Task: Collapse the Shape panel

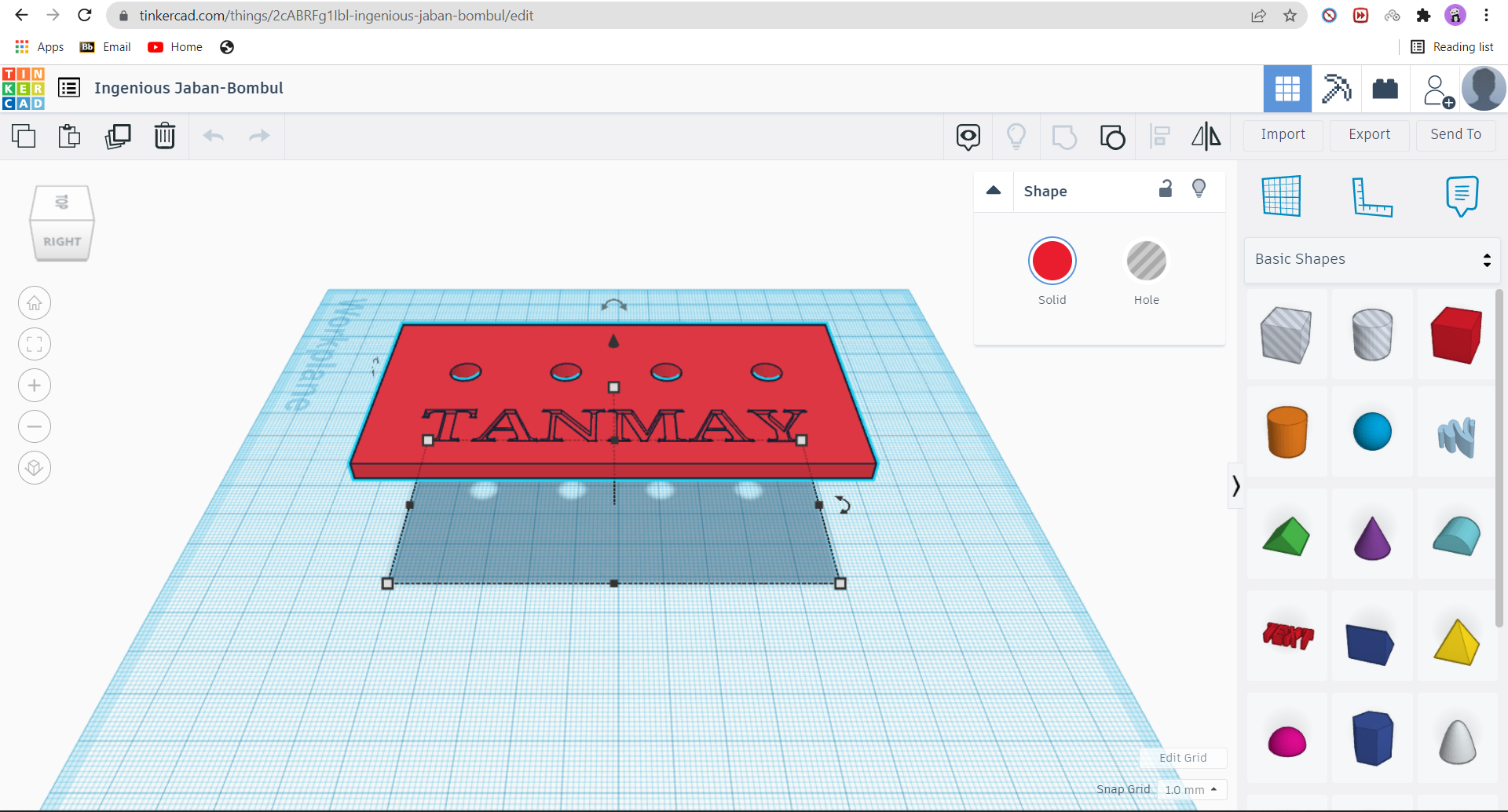Action: click(x=994, y=190)
